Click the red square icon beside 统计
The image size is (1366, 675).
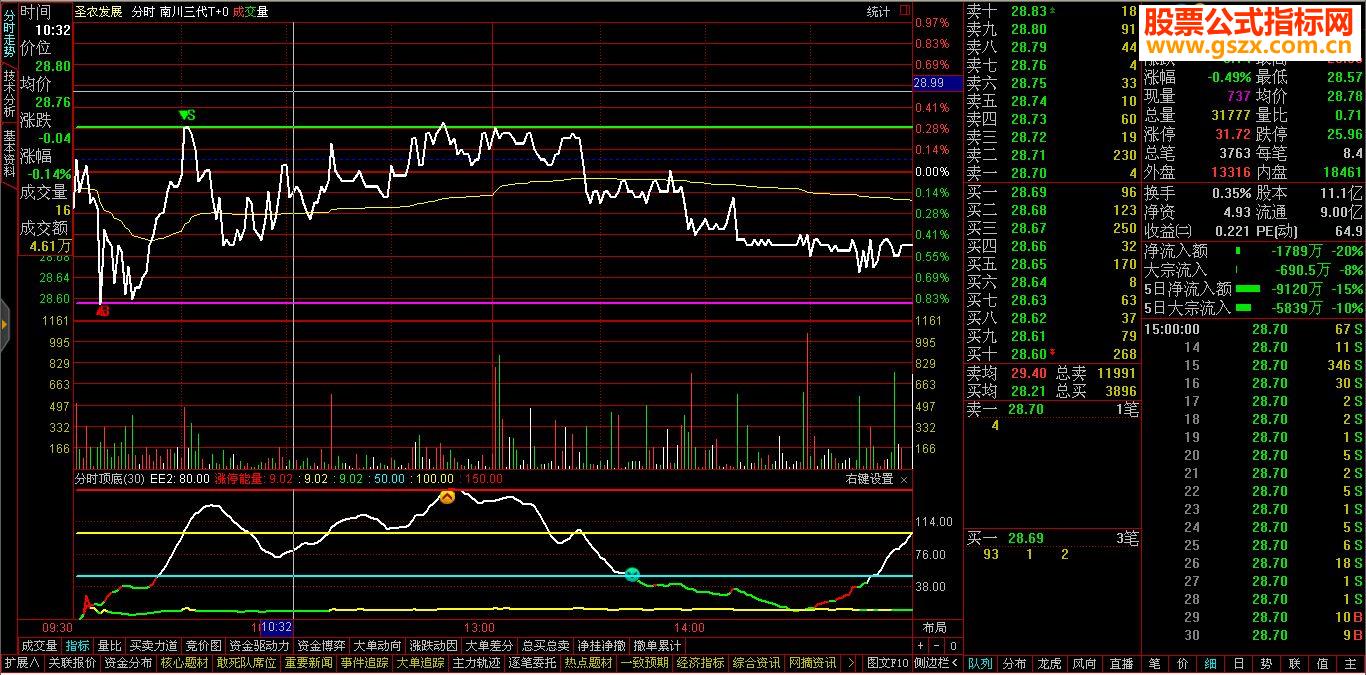(904, 12)
